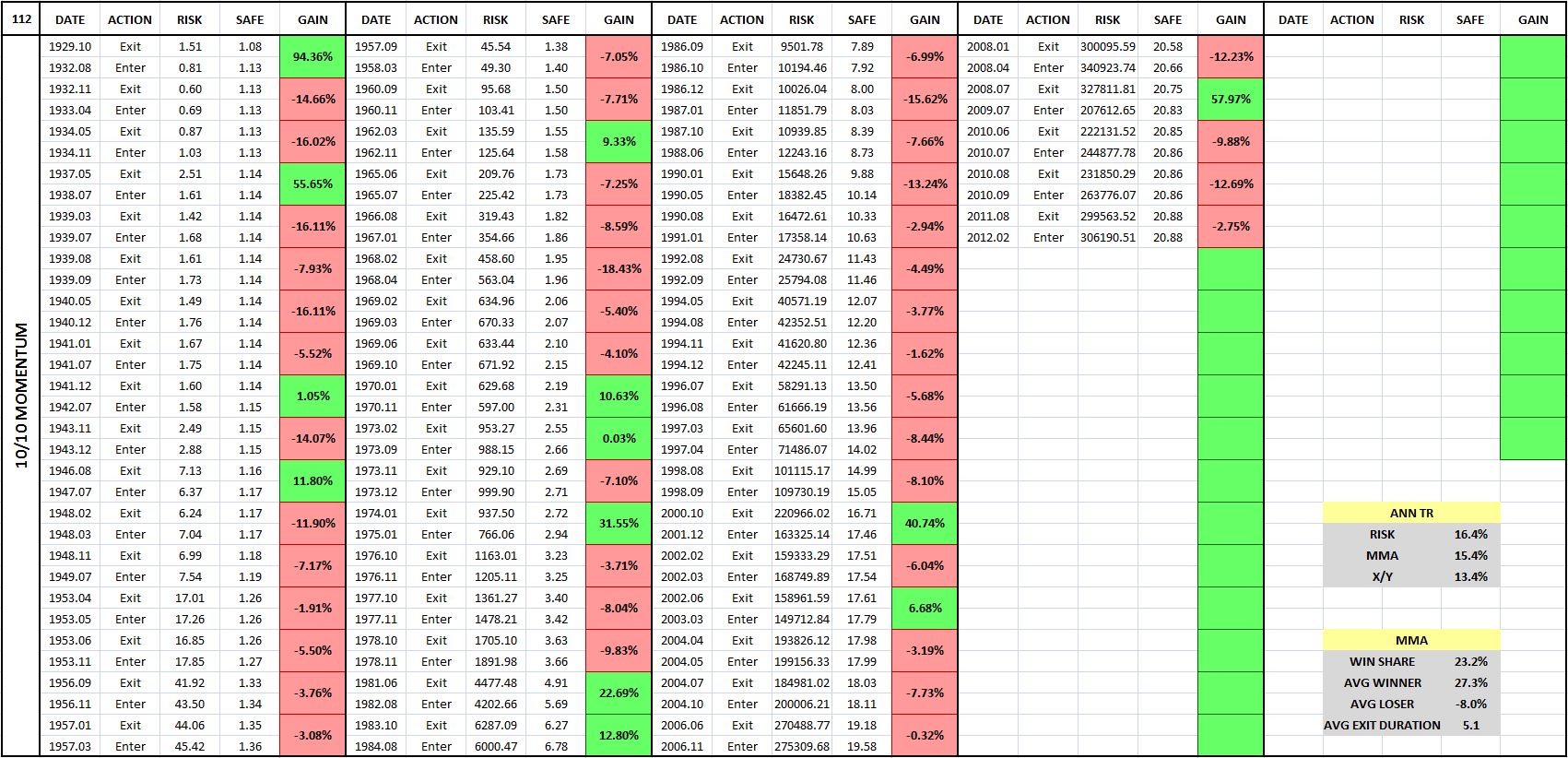Select the 55.65% gain cell
Viewport: 1568px width, 758px height.
312,184
